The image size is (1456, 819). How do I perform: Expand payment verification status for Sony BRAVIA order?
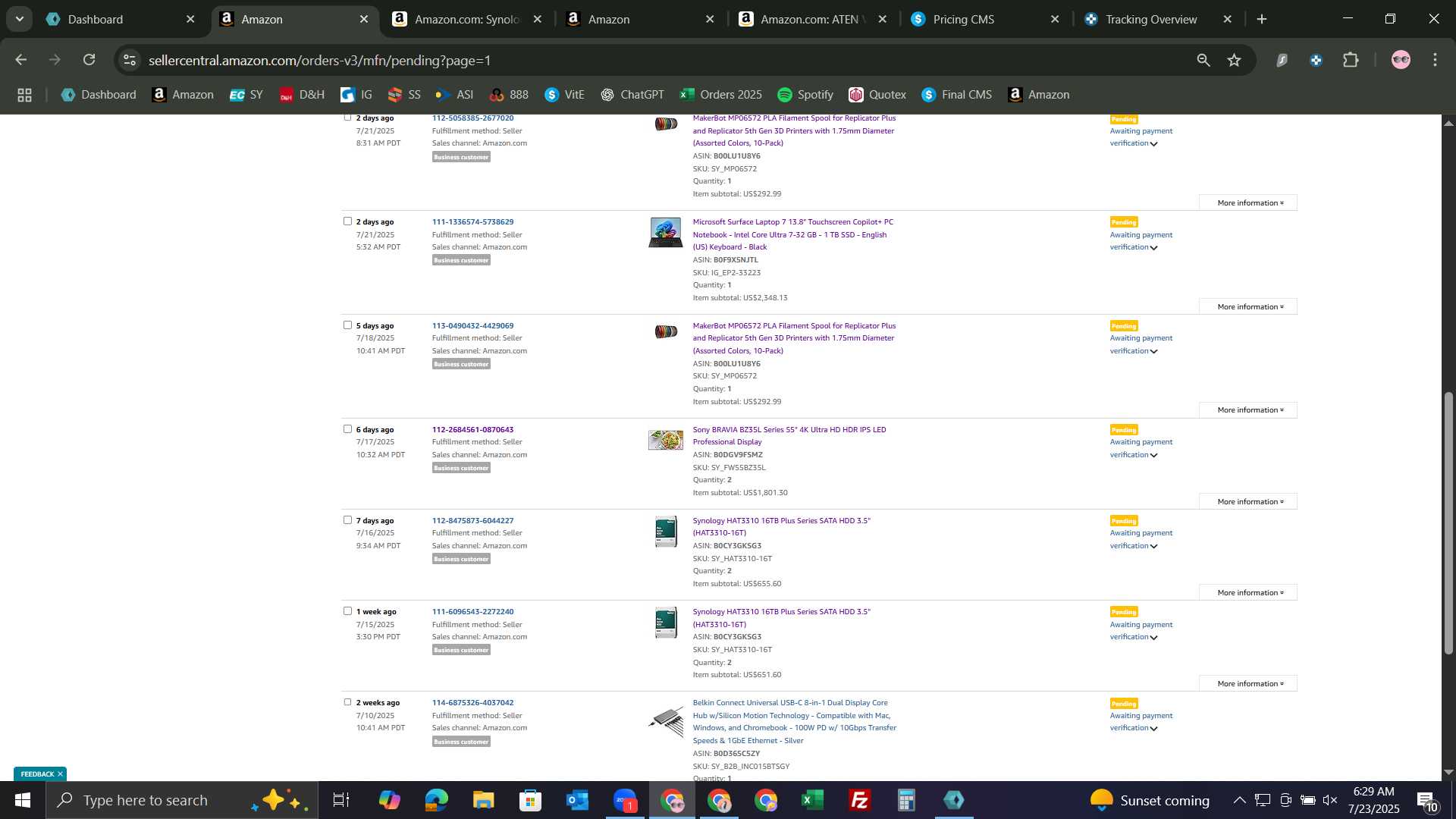pos(1154,455)
